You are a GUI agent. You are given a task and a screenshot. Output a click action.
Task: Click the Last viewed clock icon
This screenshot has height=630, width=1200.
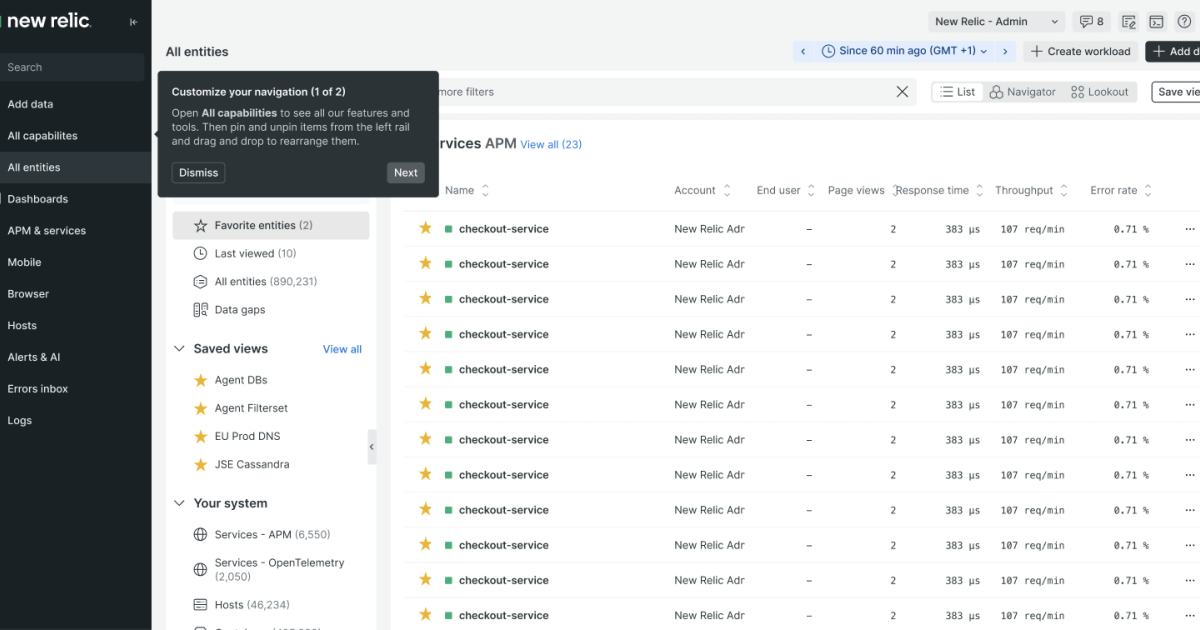(200, 253)
